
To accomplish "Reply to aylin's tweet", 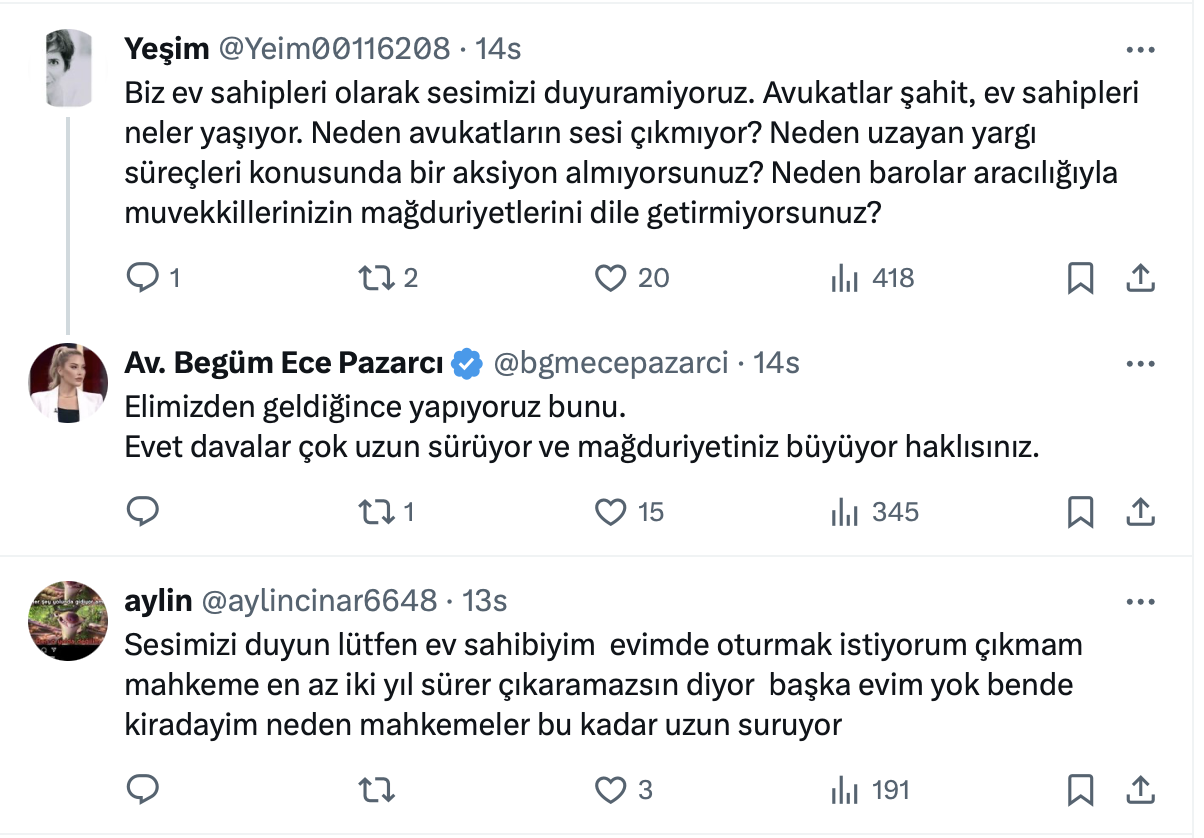I will click(x=143, y=790).
